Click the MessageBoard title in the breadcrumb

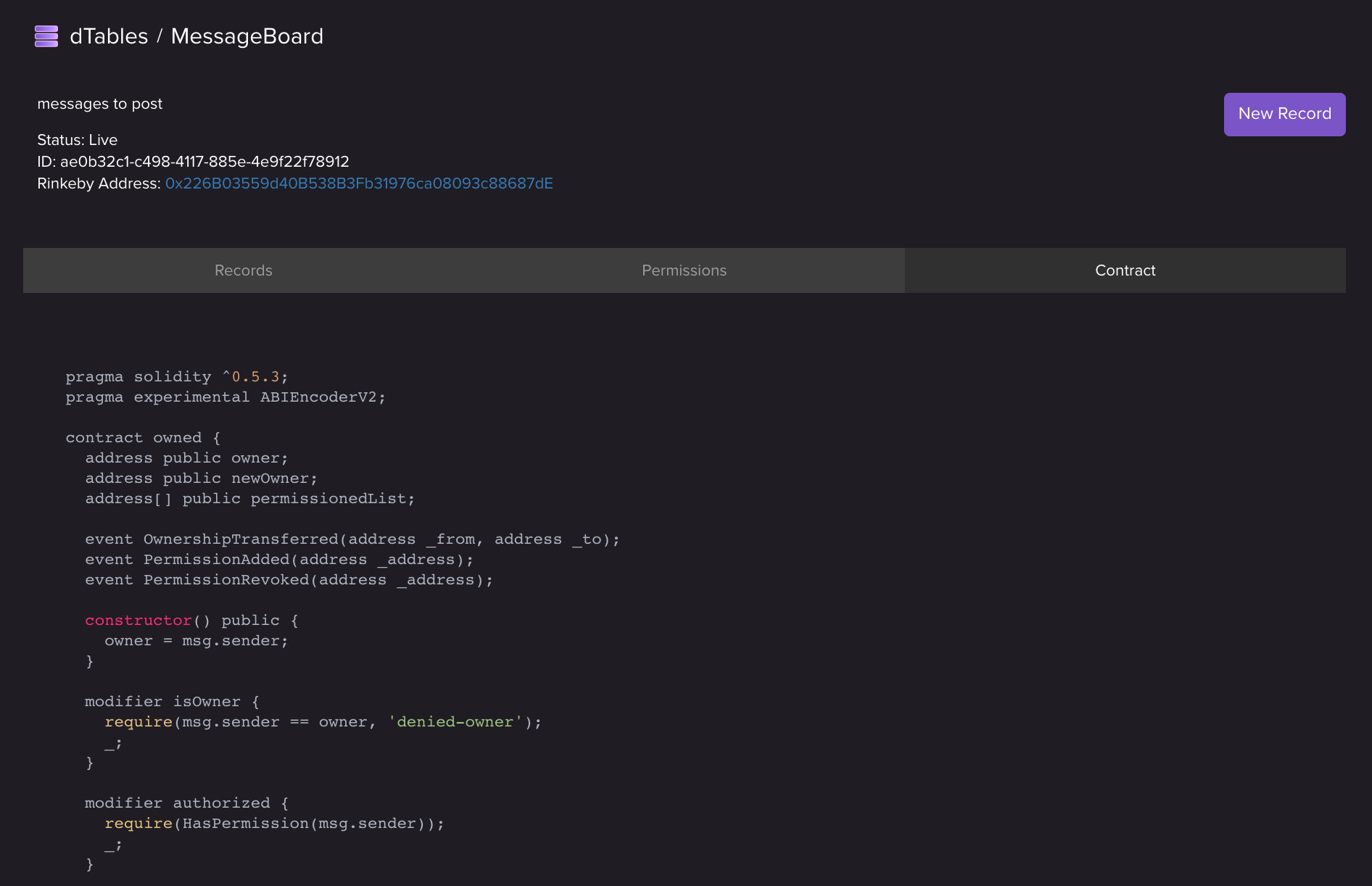[247, 36]
